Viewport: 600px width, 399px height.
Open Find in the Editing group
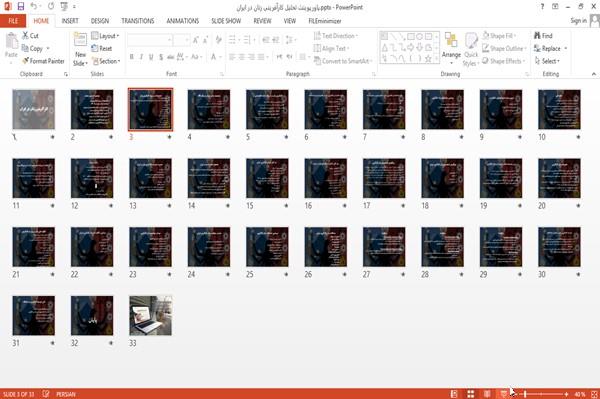coord(543,36)
